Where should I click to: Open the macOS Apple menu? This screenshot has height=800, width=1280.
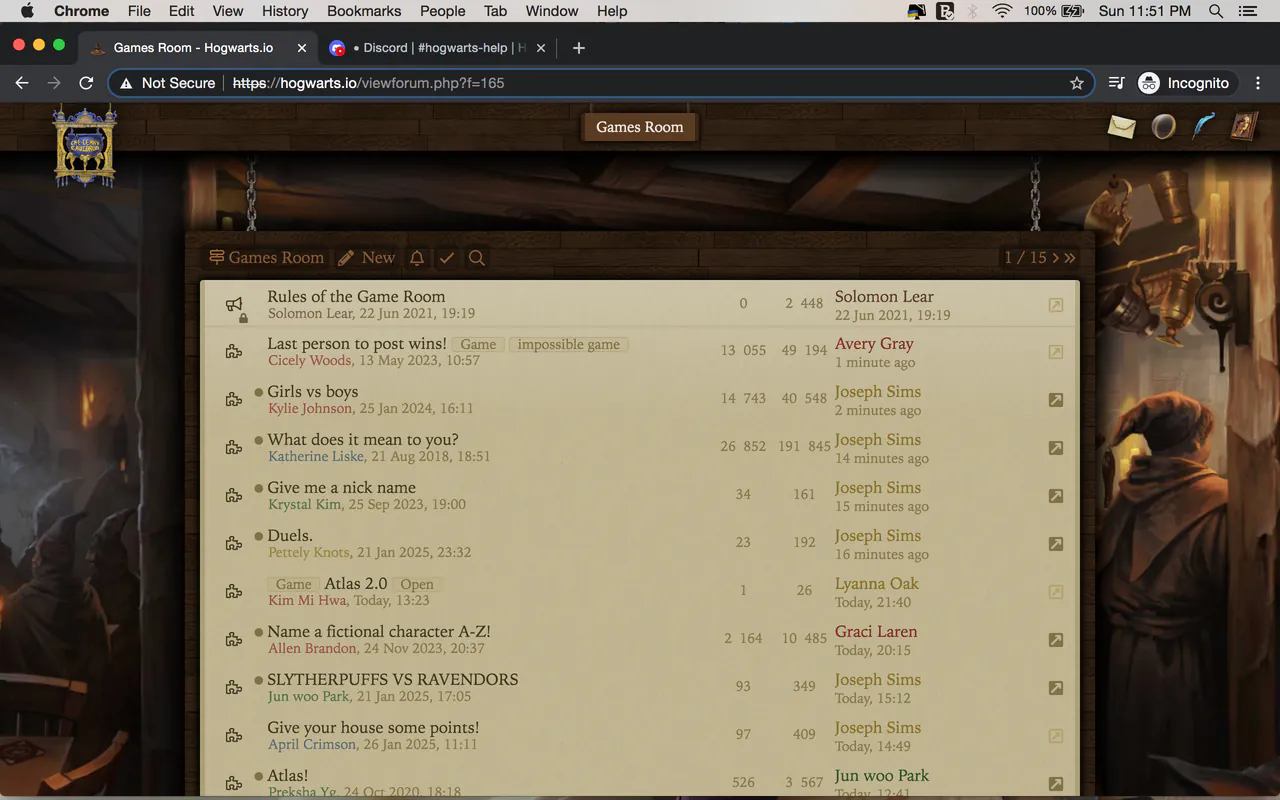(x=27, y=11)
